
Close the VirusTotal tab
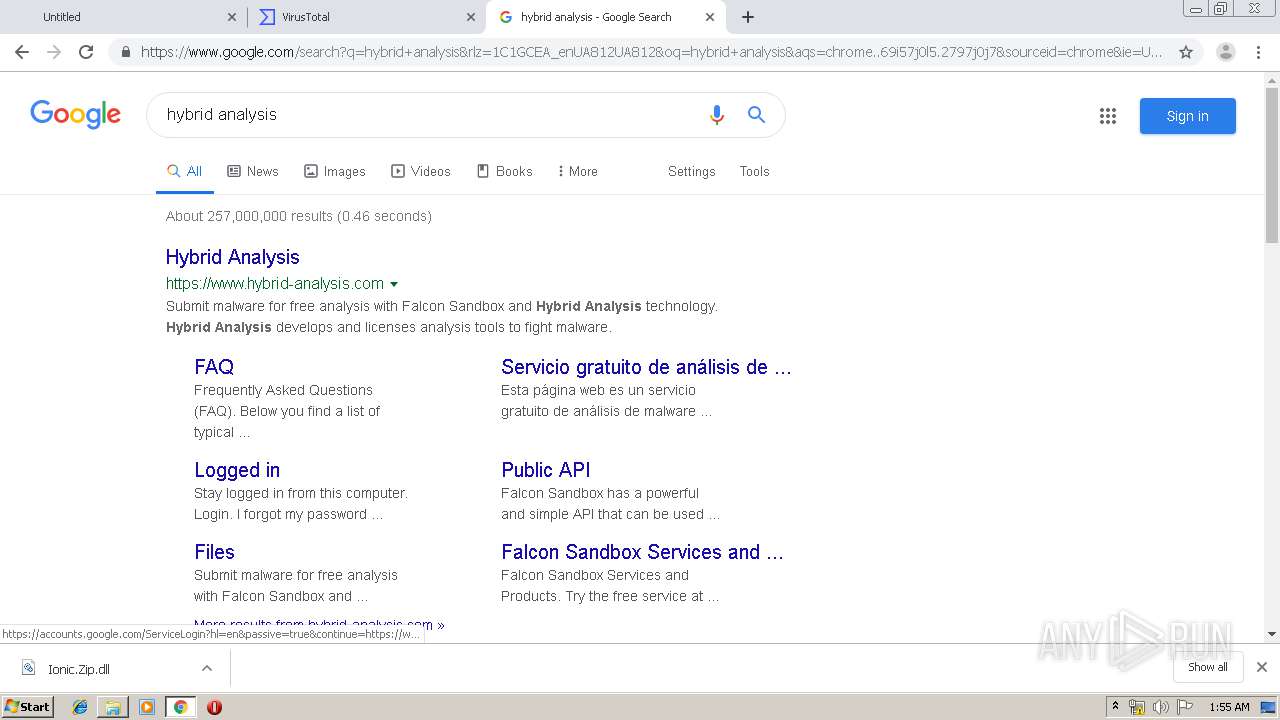(x=471, y=17)
